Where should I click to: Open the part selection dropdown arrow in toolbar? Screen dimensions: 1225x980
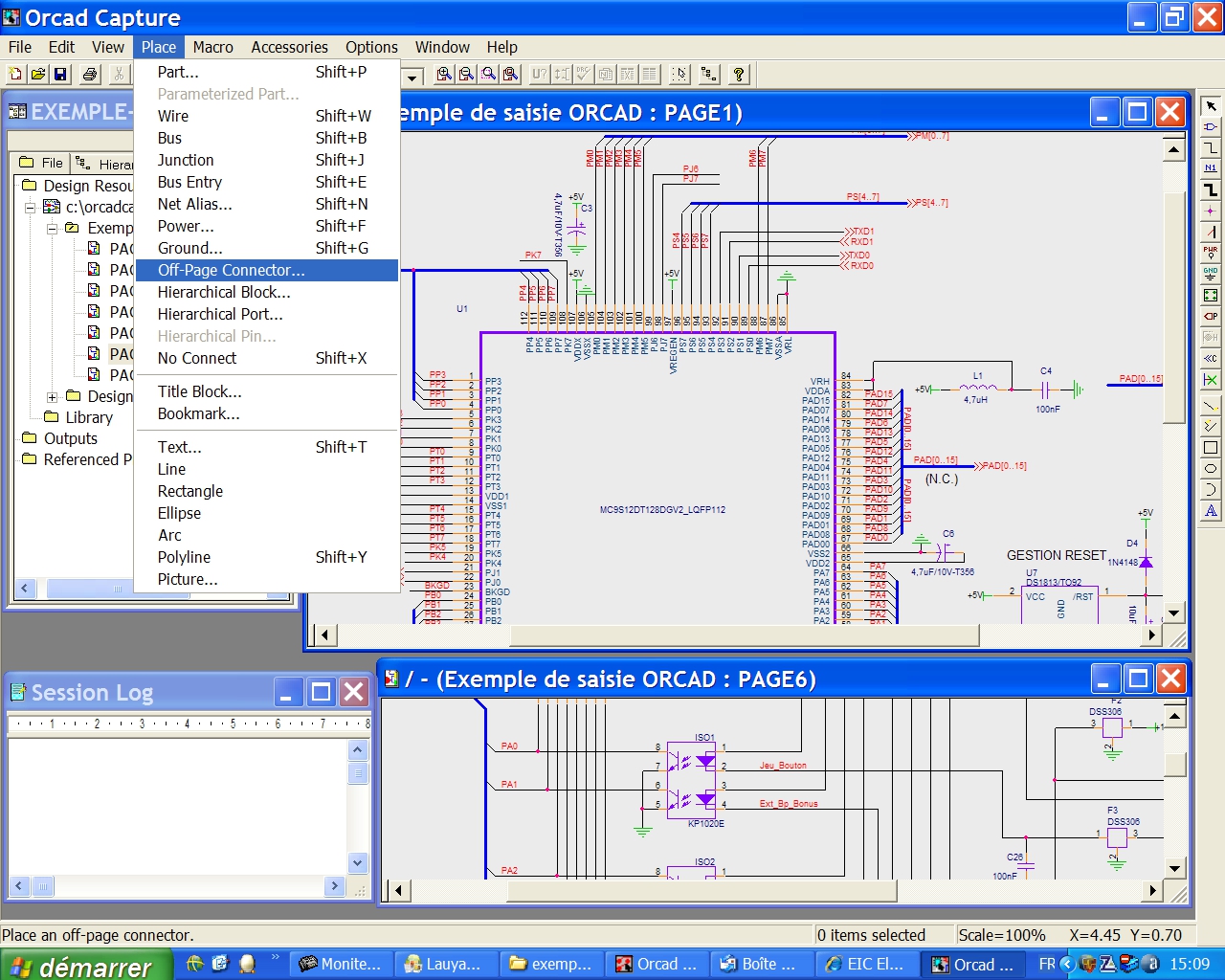(412, 76)
